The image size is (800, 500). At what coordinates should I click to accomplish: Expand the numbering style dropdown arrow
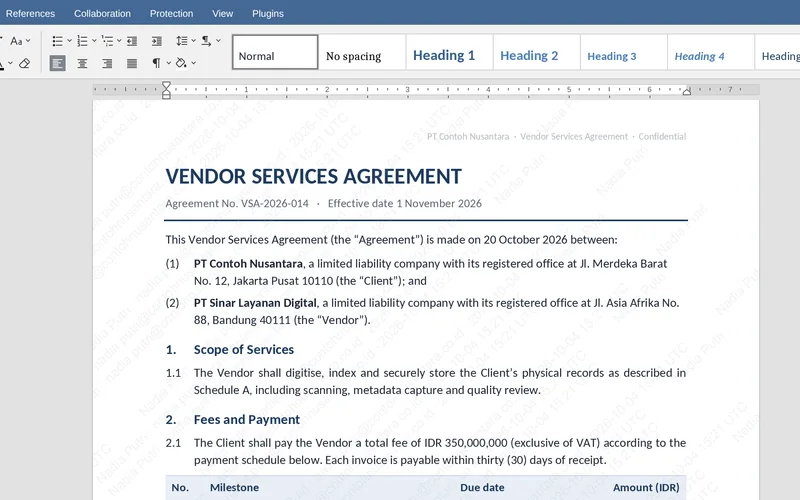coord(94,41)
